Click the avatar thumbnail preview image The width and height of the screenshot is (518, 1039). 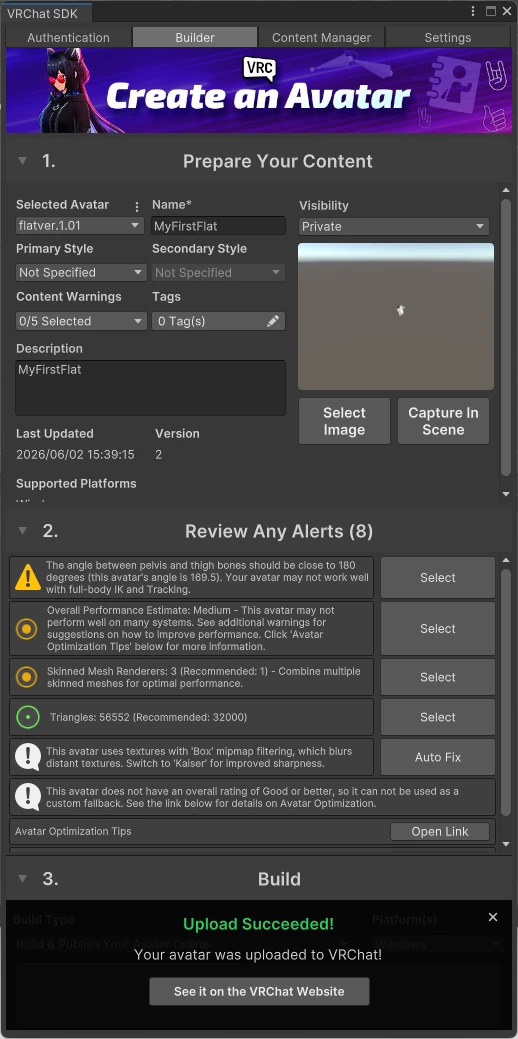pos(396,317)
